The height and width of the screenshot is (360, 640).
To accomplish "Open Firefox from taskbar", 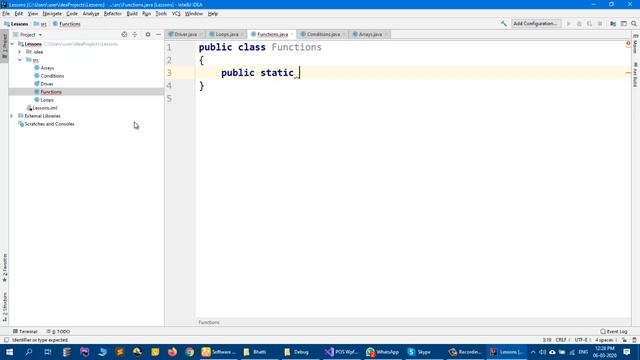I will coord(172,352).
